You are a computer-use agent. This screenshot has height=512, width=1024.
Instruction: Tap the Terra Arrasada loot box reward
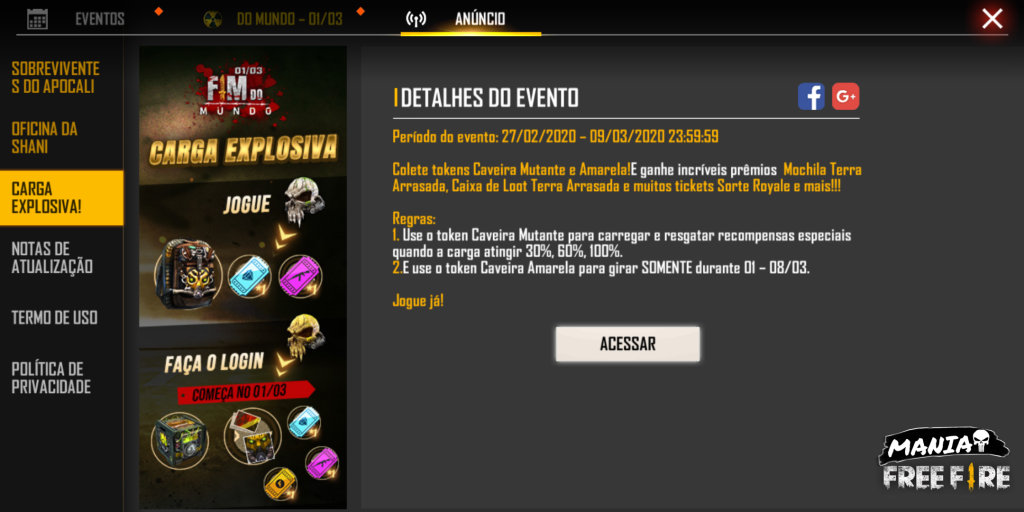click(180, 440)
